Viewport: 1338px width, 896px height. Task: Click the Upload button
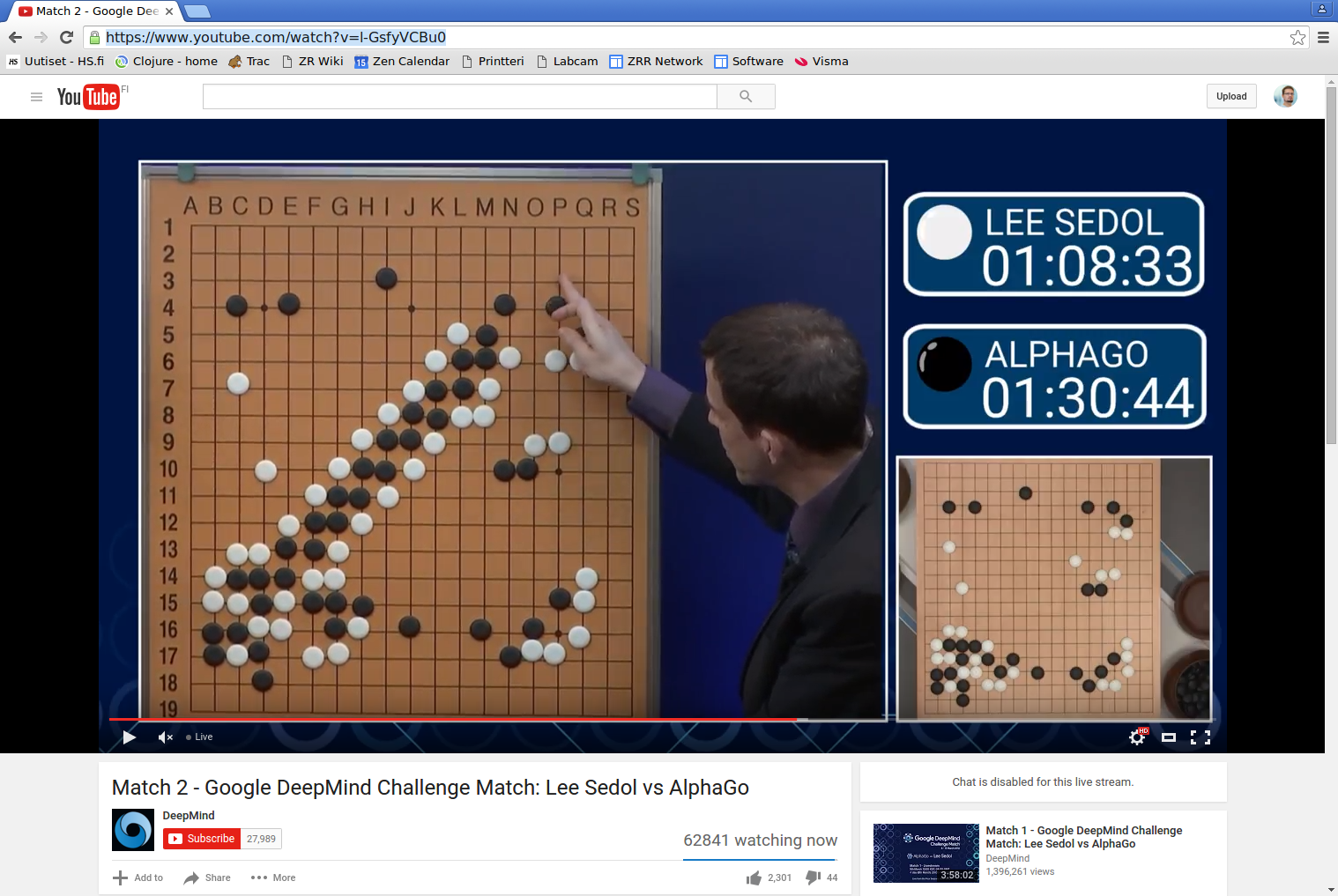[x=1231, y=96]
